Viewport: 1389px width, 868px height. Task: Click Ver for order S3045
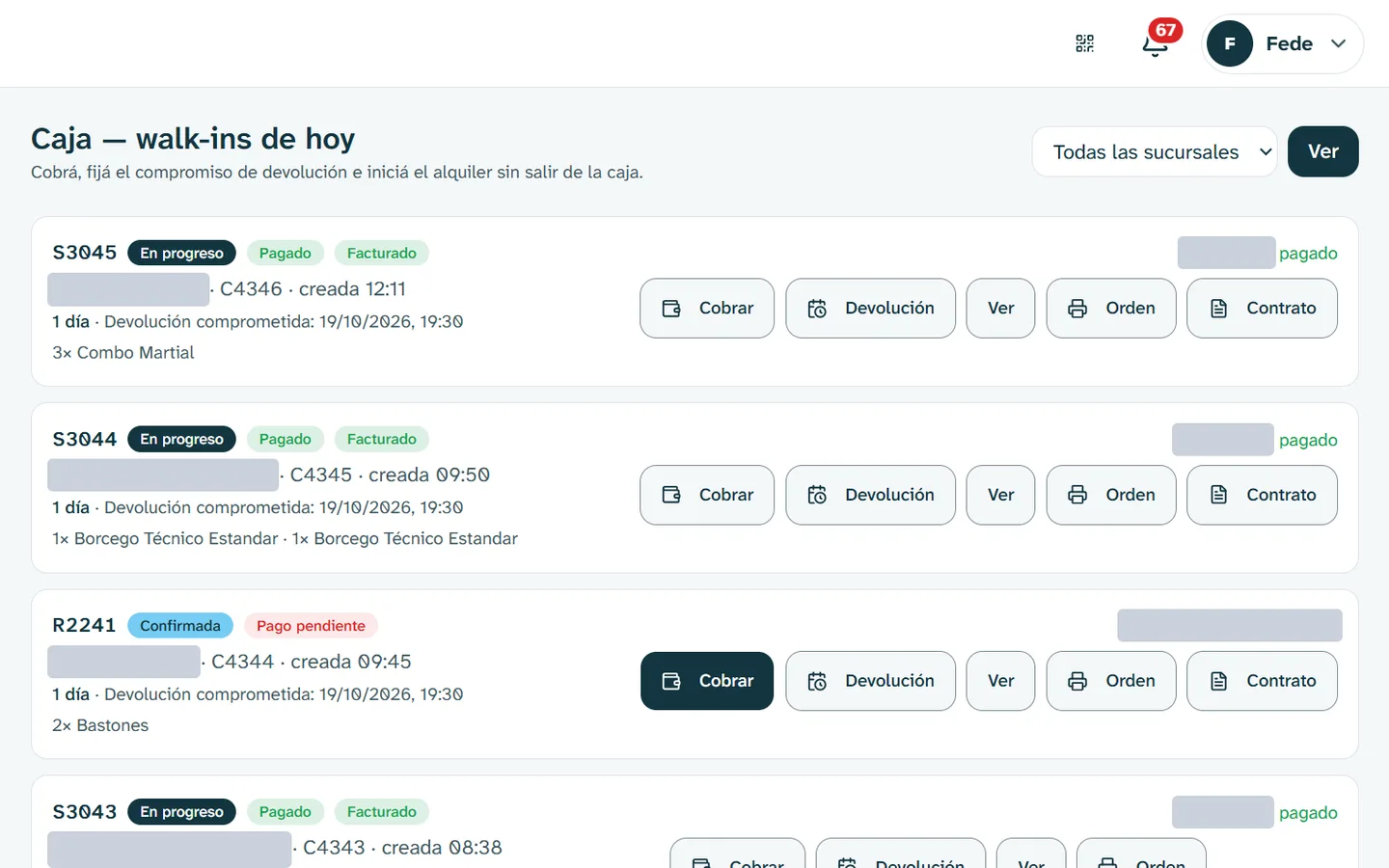[x=1000, y=309]
